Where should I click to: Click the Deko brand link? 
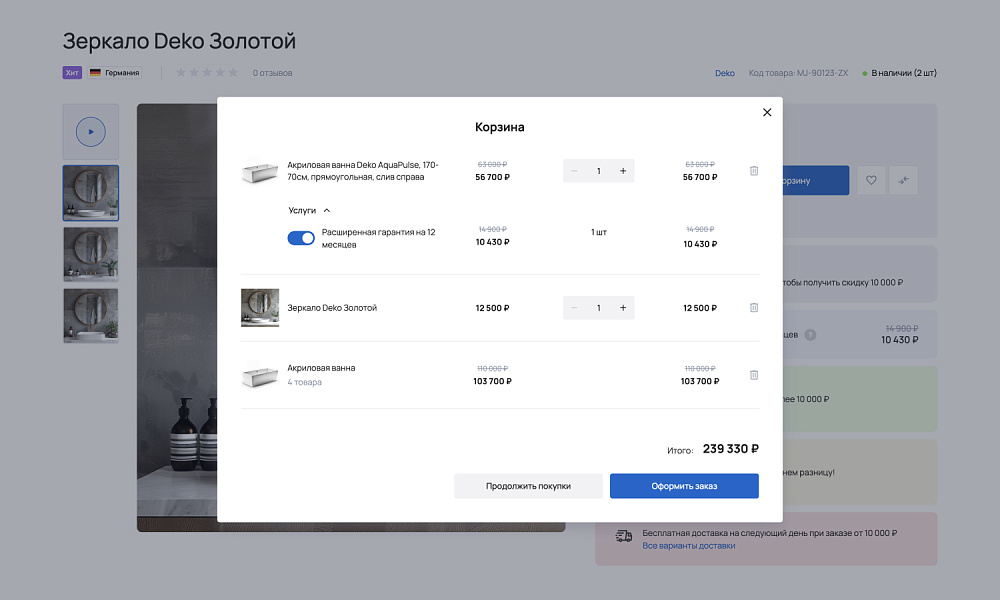tap(724, 72)
